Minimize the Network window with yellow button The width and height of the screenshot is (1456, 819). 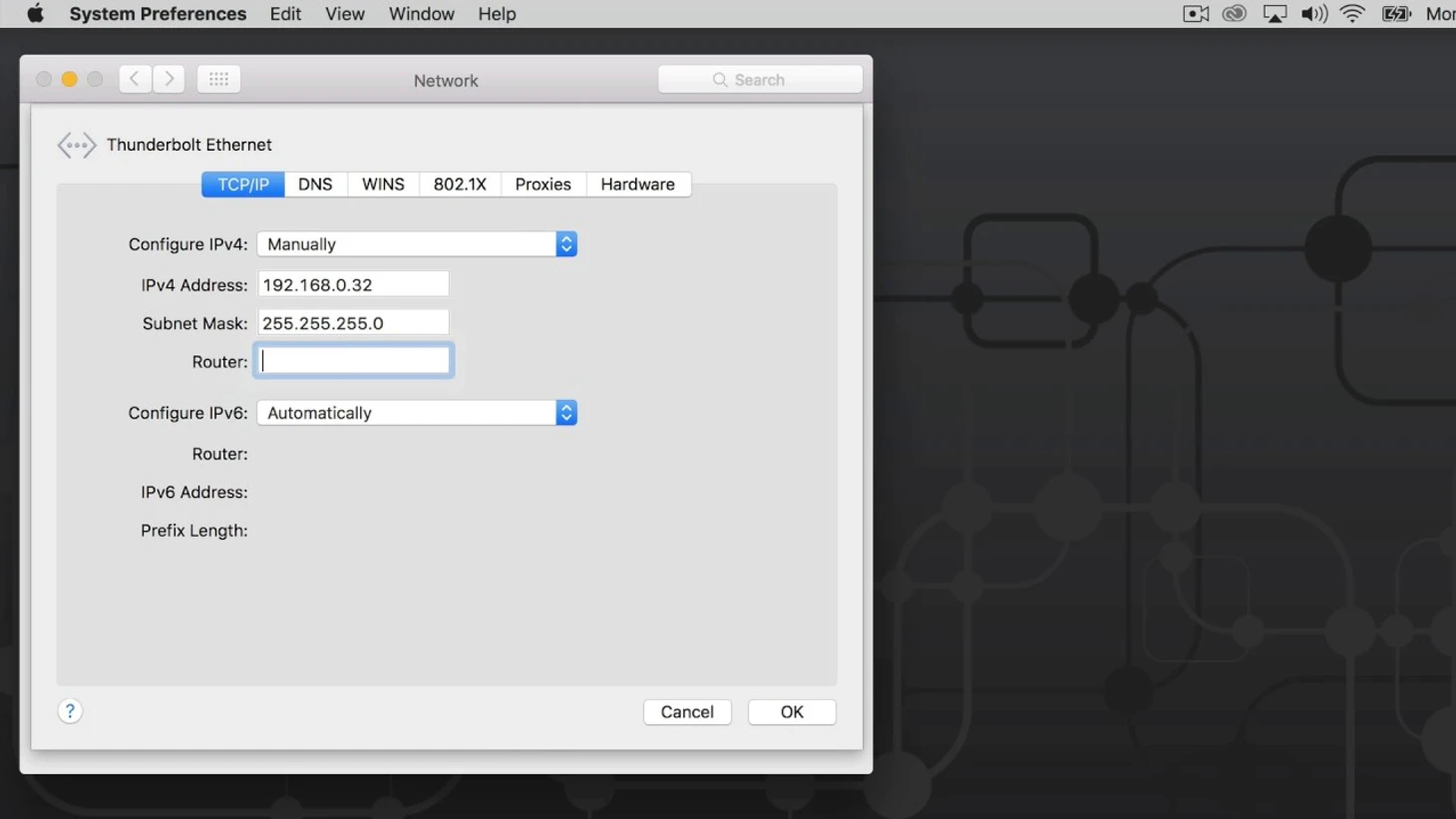[x=69, y=79]
